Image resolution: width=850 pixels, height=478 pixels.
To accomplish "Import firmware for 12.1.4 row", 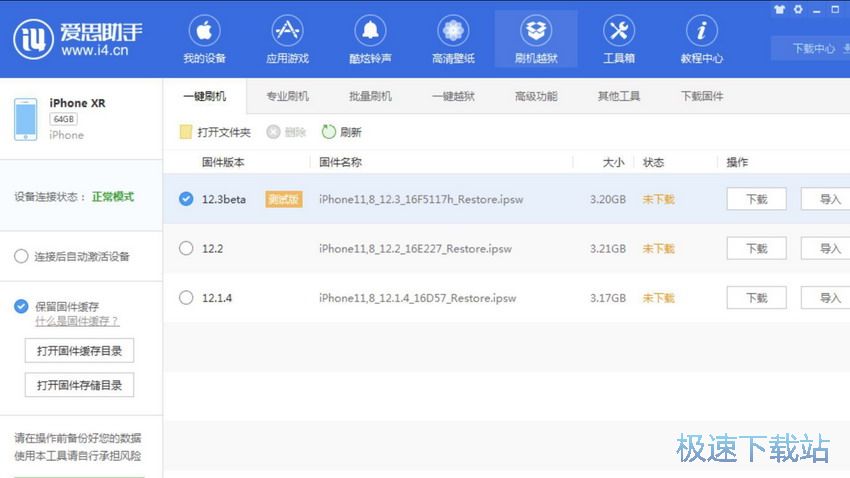I will pyautogui.click(x=828, y=298).
